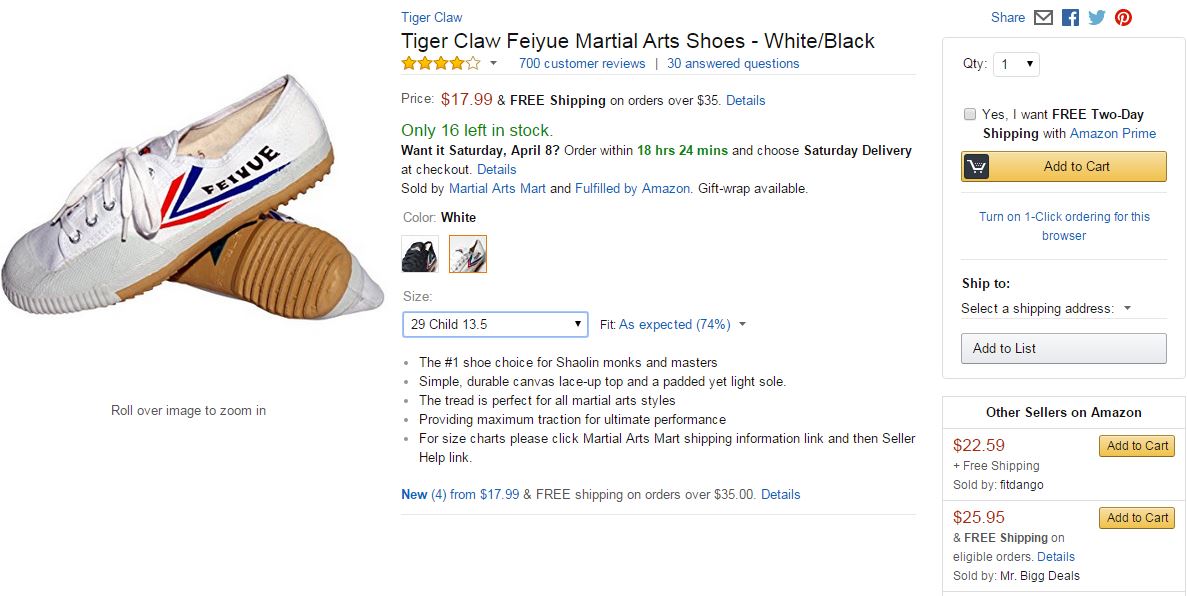The width and height of the screenshot is (1187, 596).
Task: Open Select a shipping address dropdown
Action: 1046,308
